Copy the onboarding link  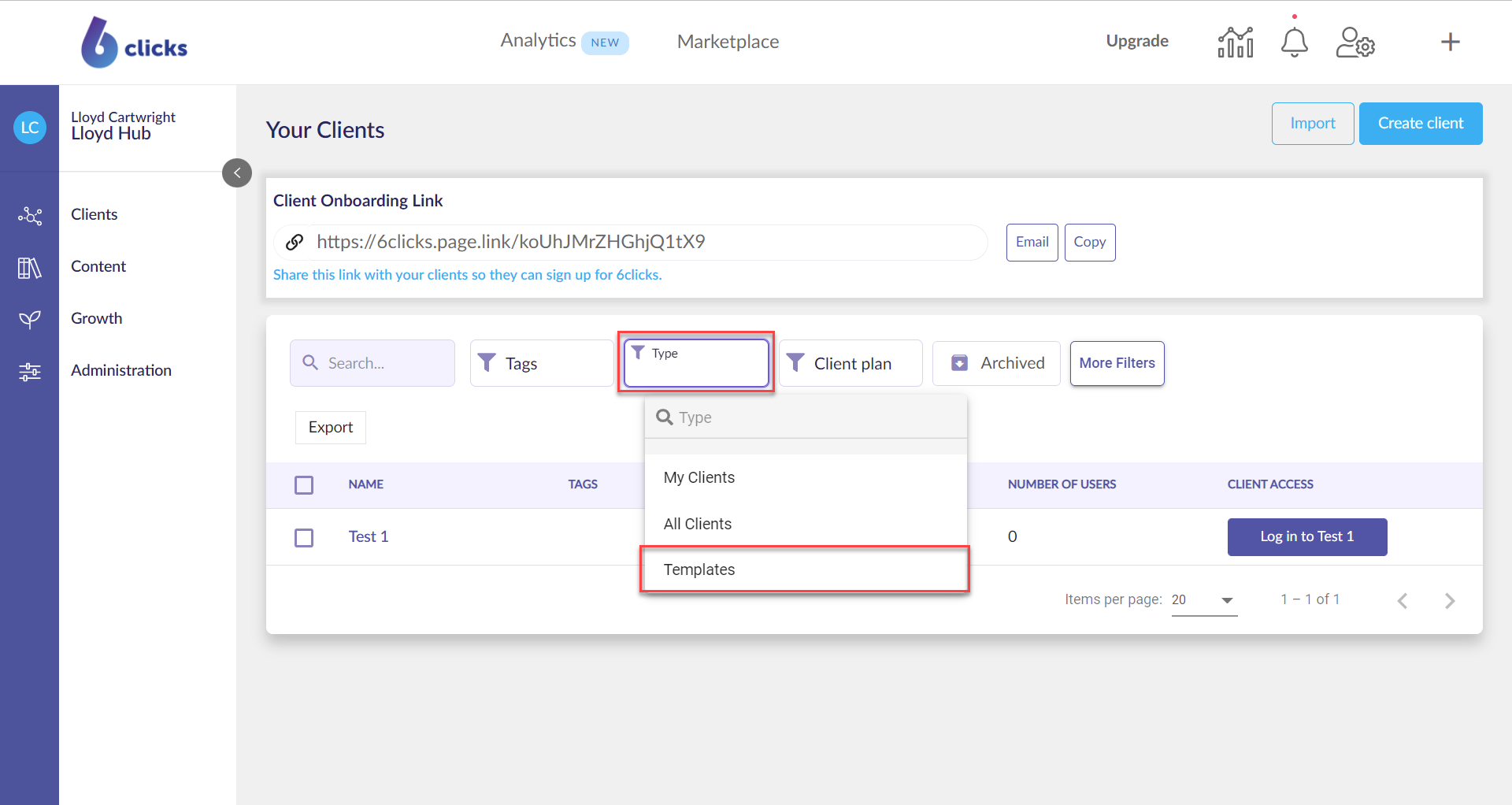1090,242
